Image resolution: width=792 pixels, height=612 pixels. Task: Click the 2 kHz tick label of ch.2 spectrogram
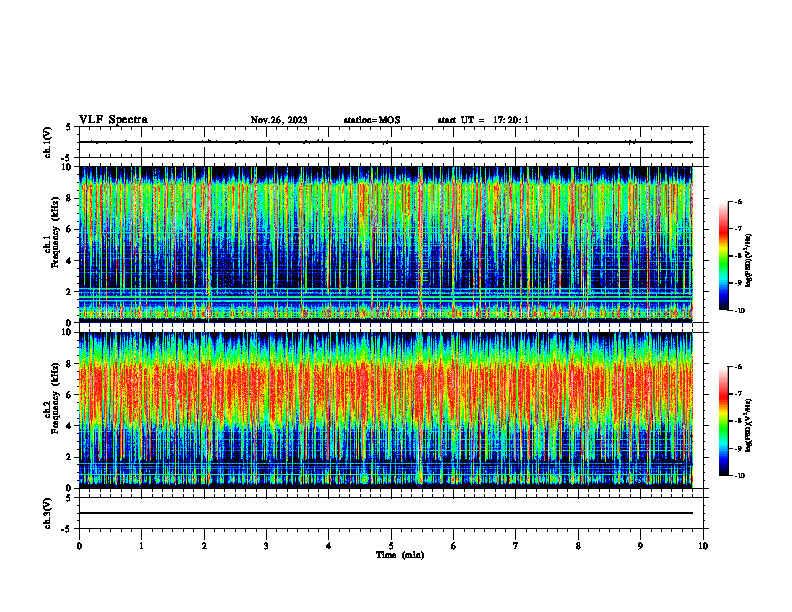click(69, 457)
